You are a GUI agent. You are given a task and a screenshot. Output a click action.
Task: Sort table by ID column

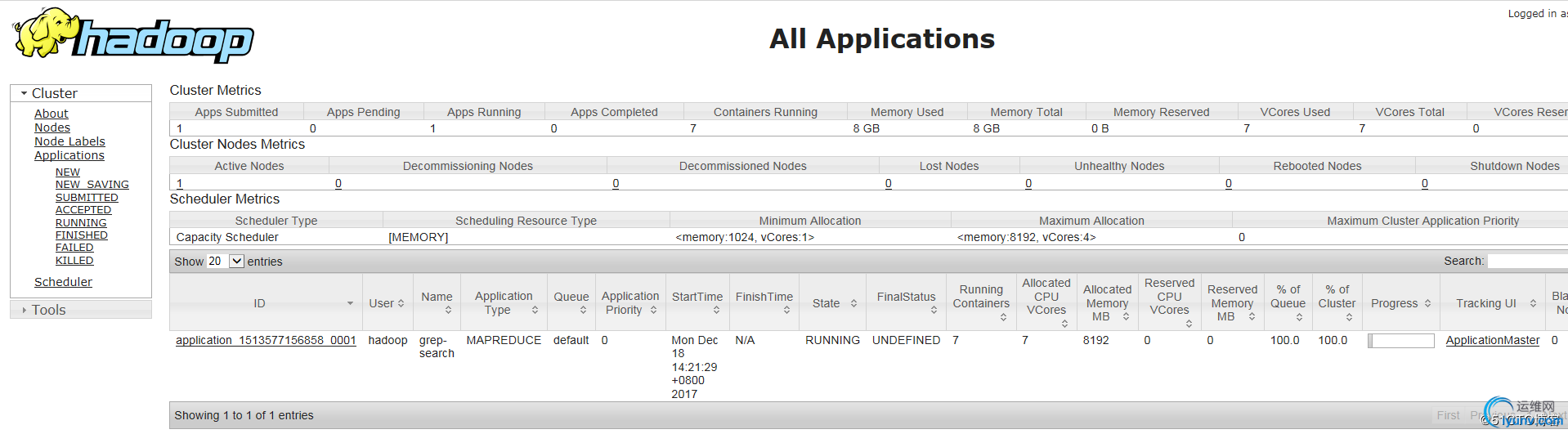pos(266,303)
